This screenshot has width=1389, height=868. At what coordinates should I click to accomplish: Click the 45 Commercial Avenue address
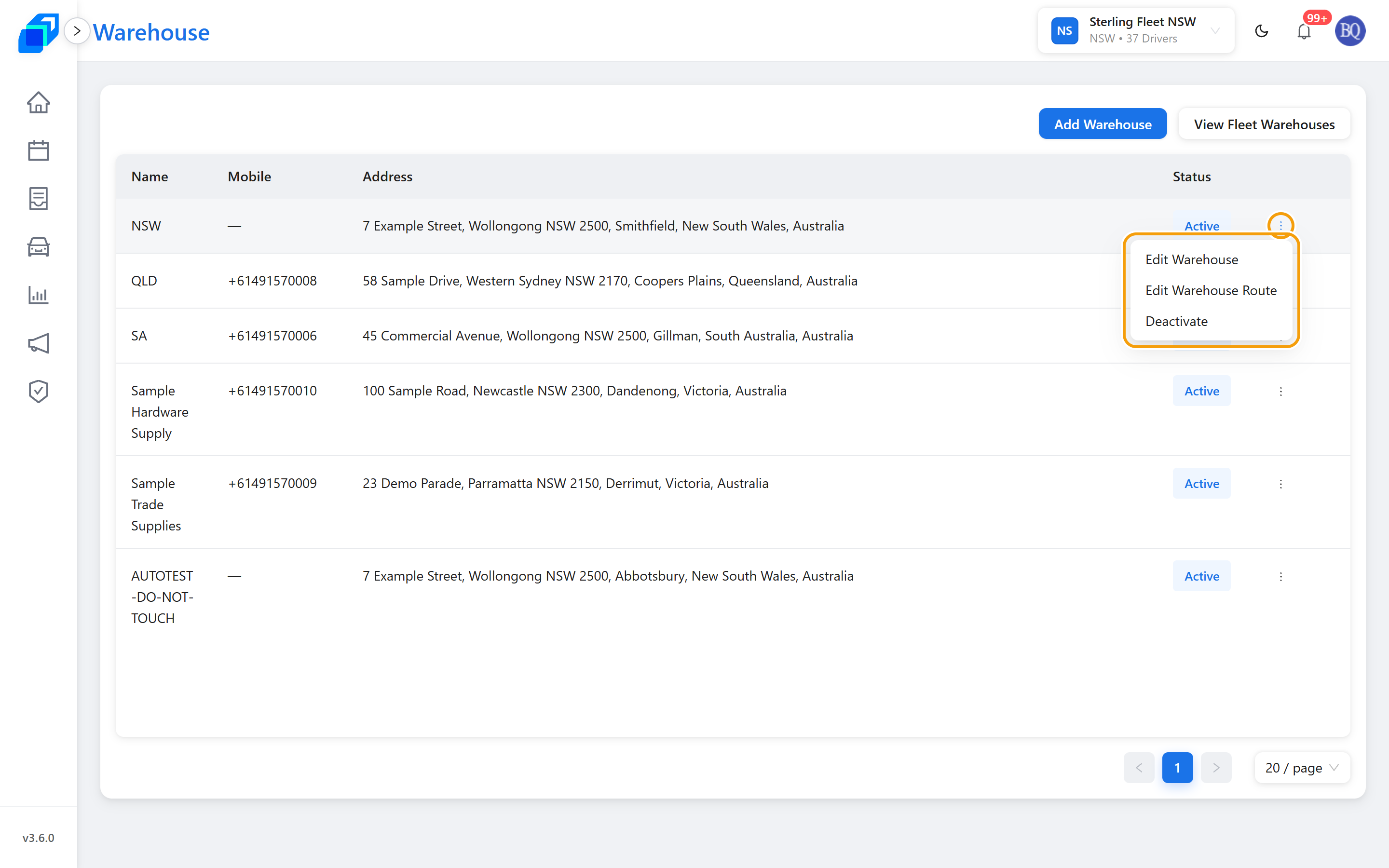tap(608, 336)
